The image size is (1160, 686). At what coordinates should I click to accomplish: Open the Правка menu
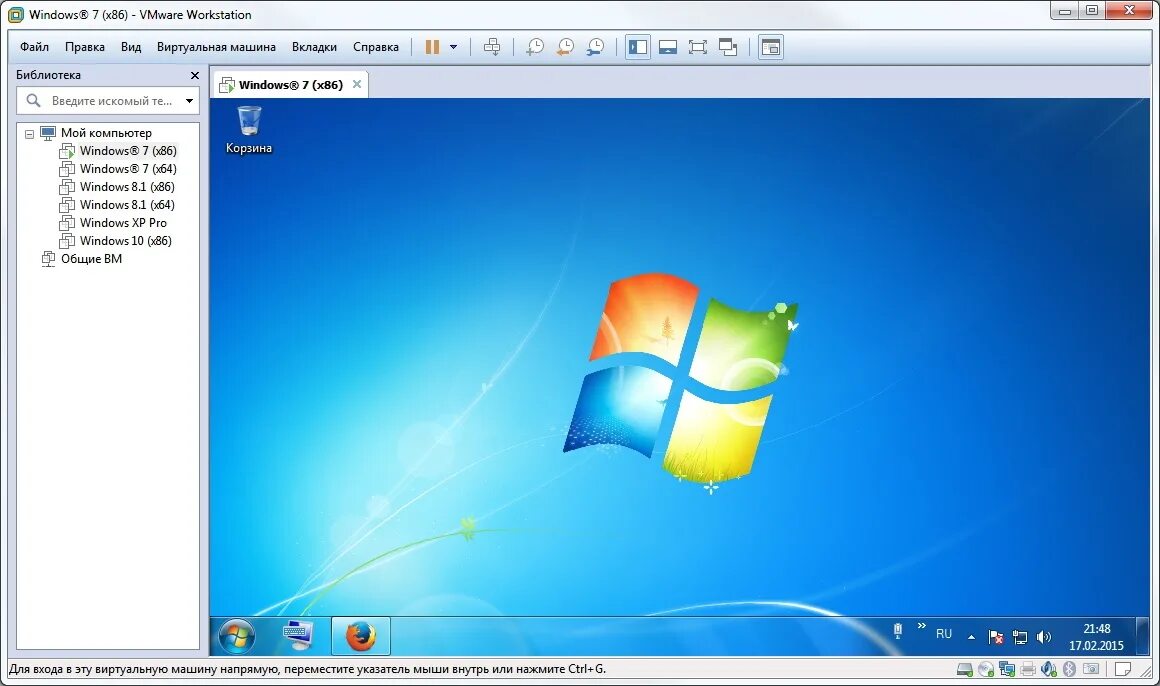point(84,47)
